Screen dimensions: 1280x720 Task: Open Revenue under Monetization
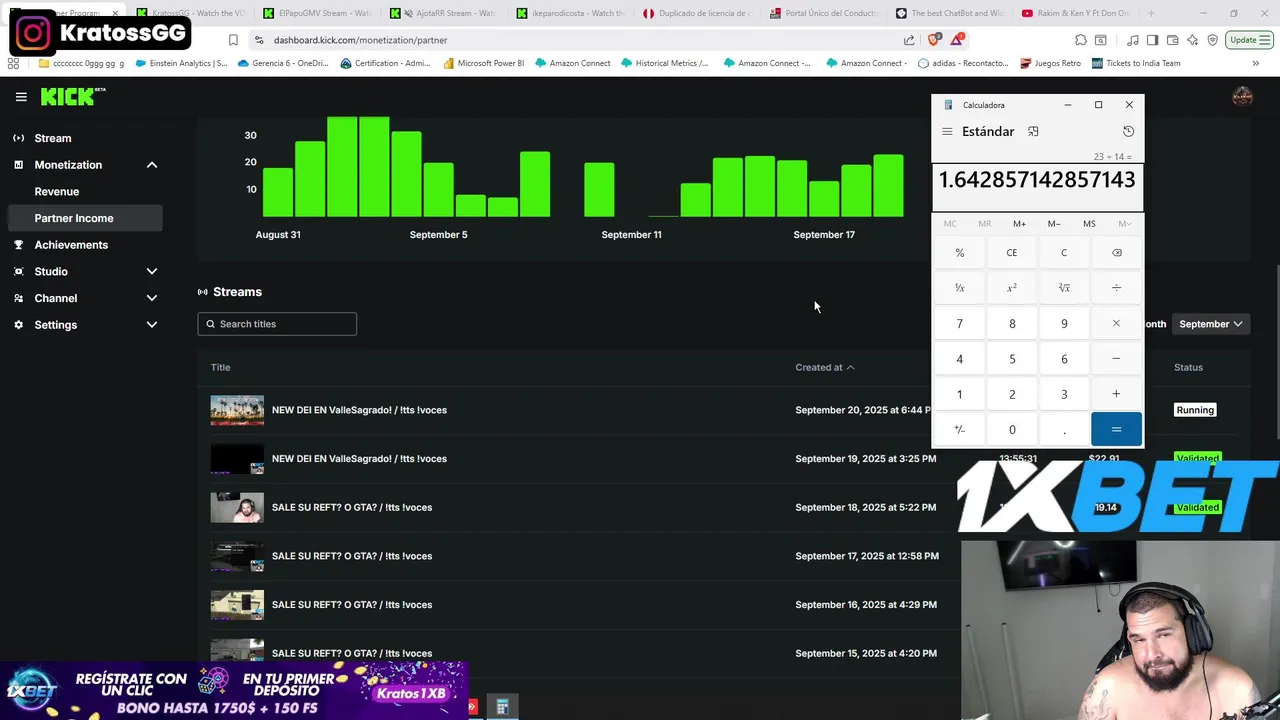pyautogui.click(x=57, y=191)
